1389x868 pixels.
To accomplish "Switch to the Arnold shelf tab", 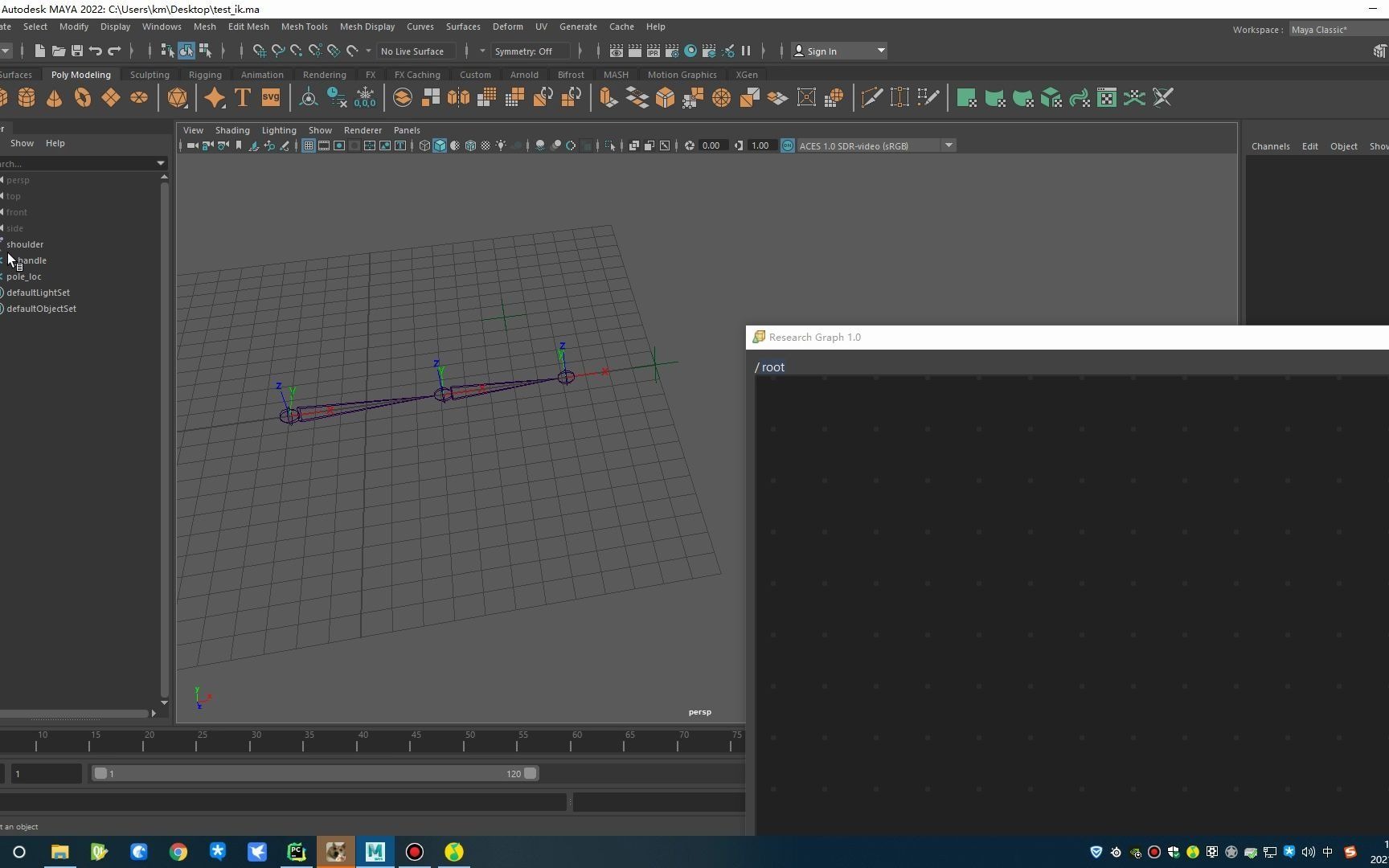I will click(524, 75).
